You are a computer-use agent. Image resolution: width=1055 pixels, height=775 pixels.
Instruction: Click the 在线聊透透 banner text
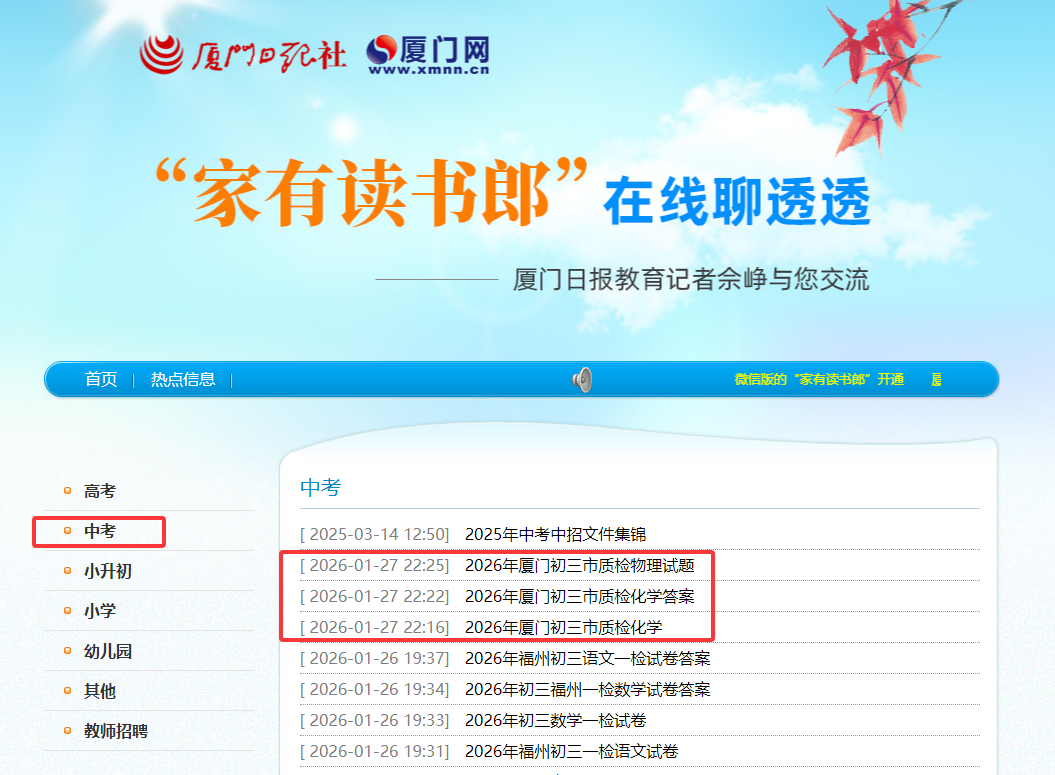pos(737,201)
